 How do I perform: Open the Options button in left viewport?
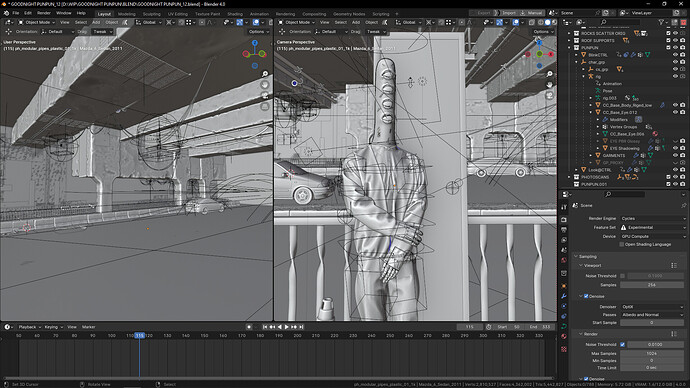[258, 32]
